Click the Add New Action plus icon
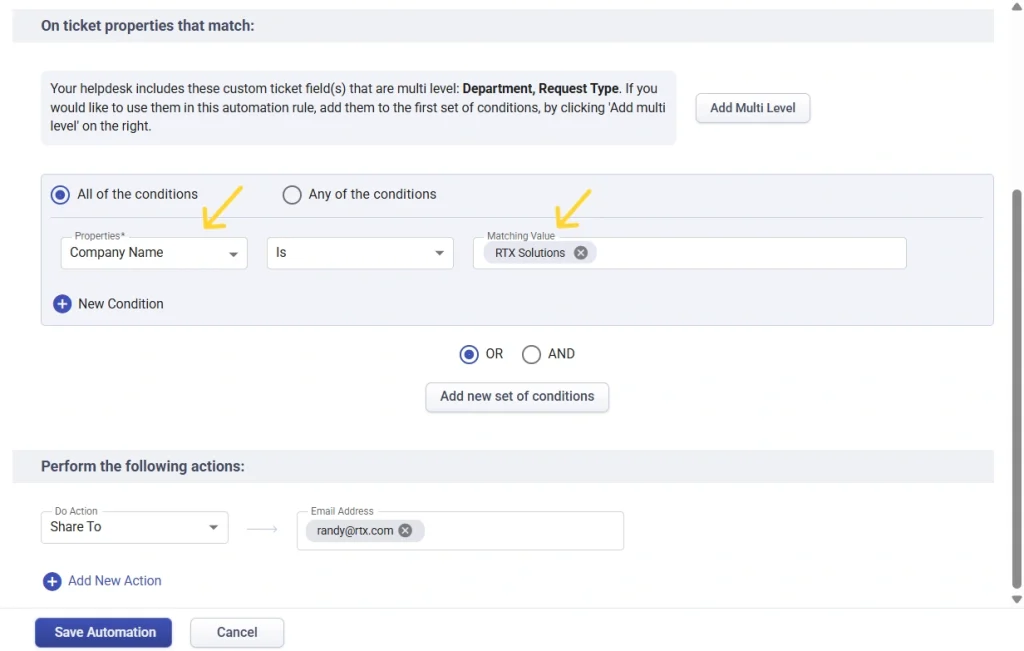The image size is (1024, 651). (x=52, y=581)
